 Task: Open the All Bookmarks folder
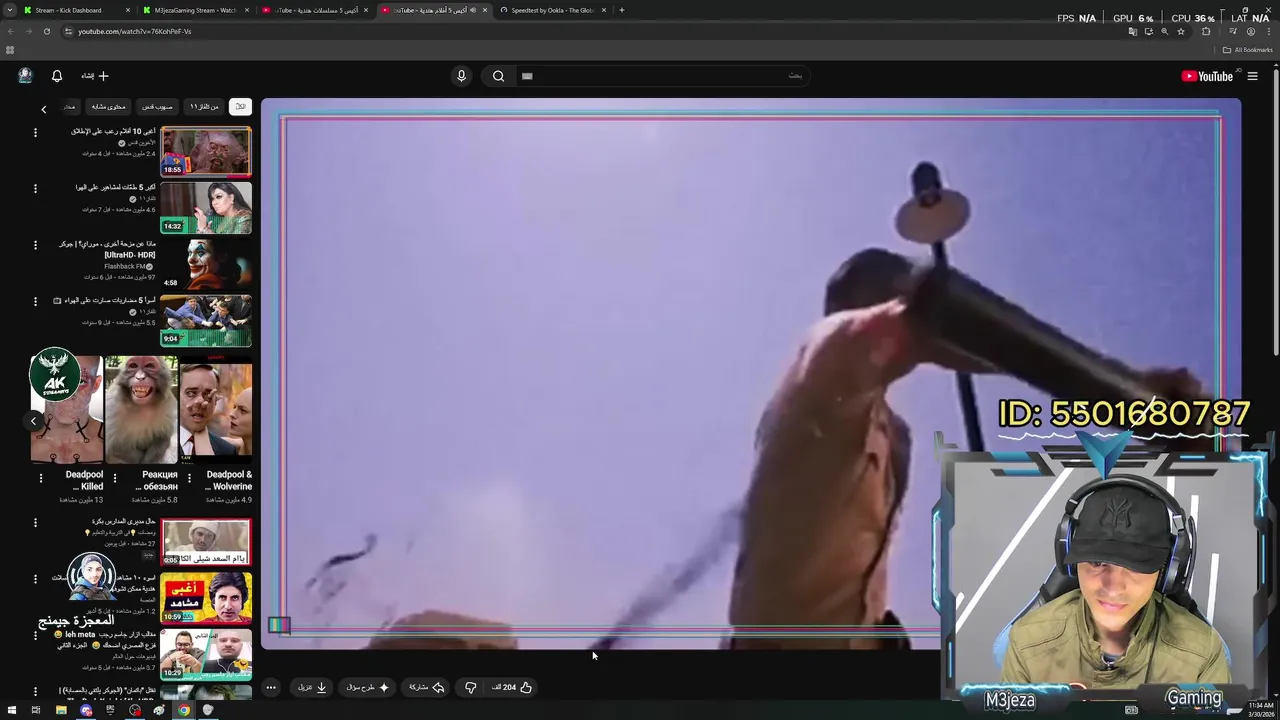(x=1247, y=50)
